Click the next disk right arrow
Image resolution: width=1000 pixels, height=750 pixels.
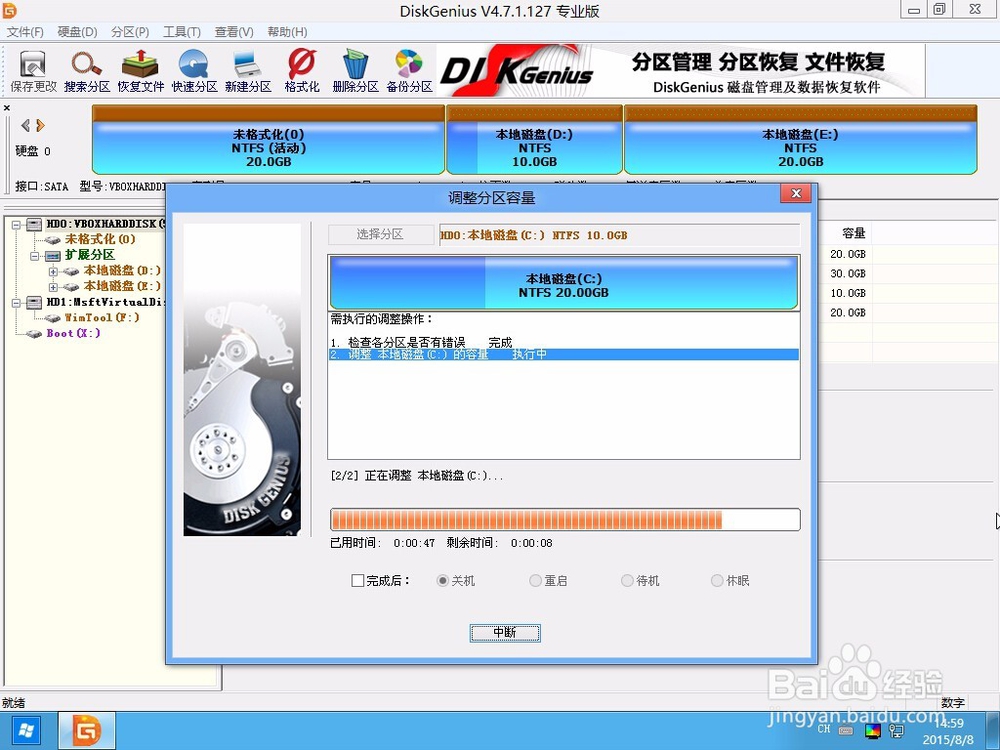click(x=40, y=125)
